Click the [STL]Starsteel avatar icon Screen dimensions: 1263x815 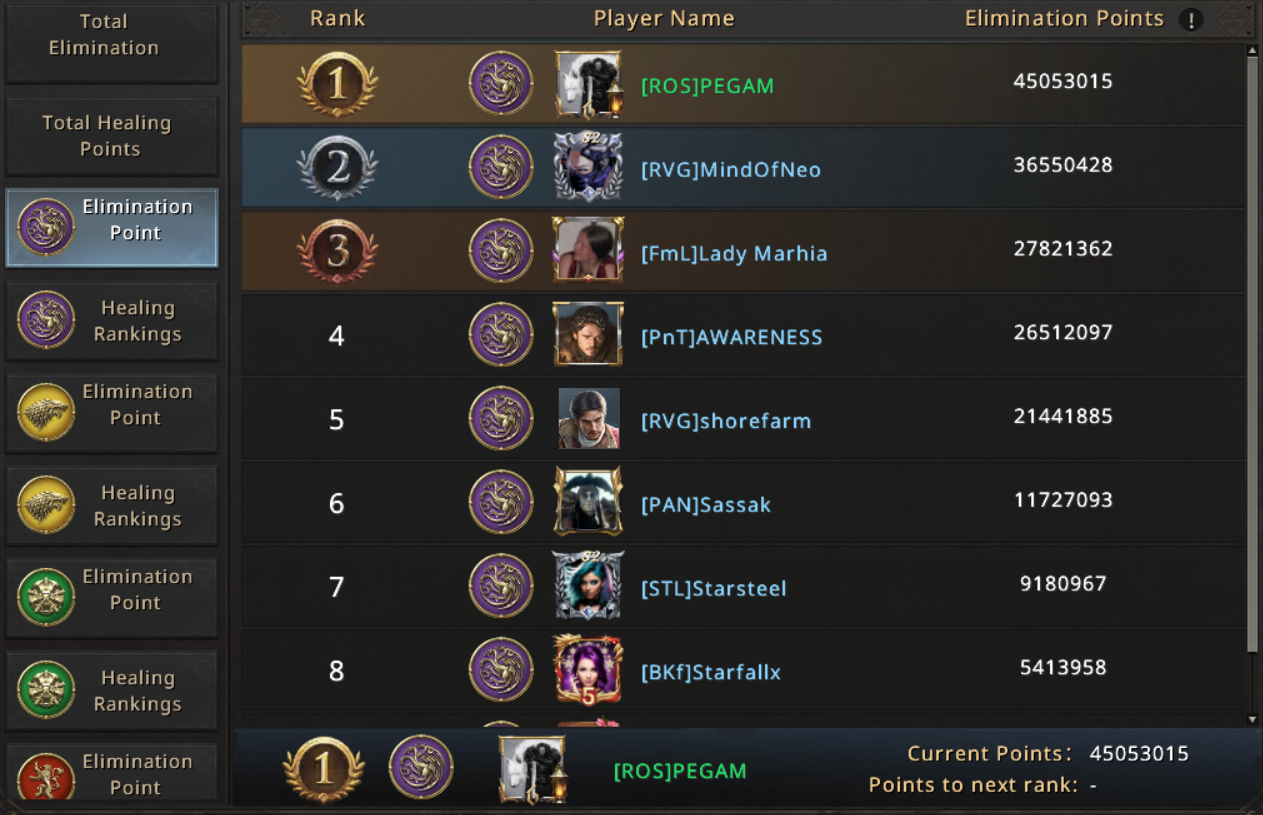[x=589, y=586]
